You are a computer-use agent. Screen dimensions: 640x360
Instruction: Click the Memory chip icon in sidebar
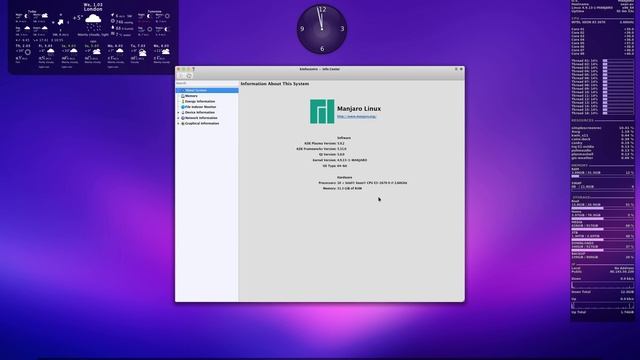[183, 96]
